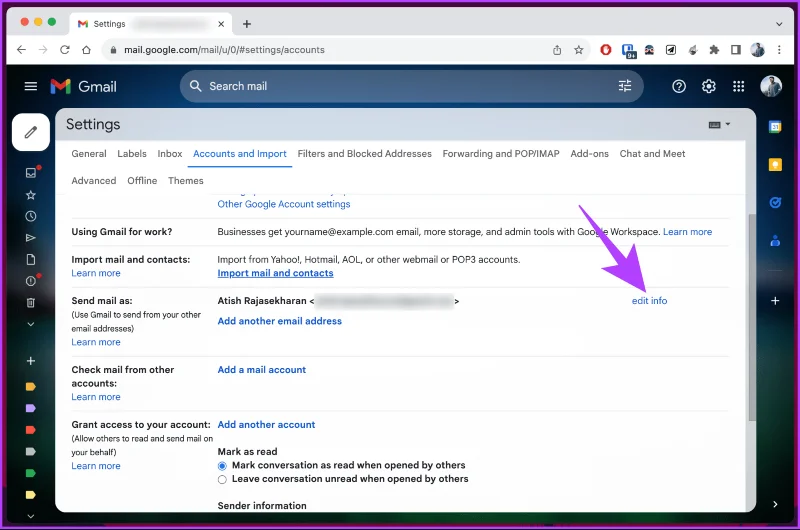Open the Support help icon

(x=679, y=87)
